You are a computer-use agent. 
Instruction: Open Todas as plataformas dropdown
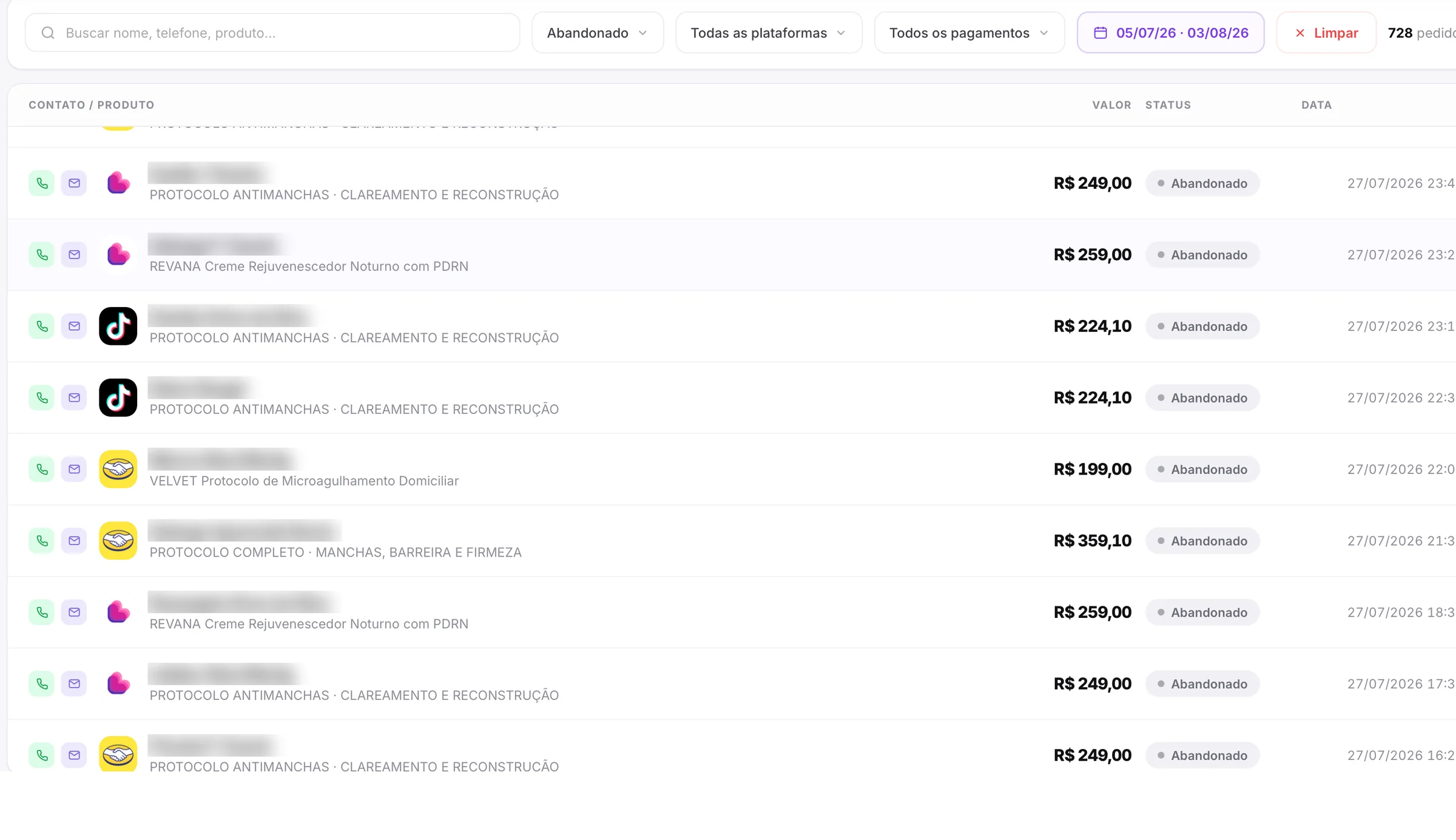pos(769,33)
